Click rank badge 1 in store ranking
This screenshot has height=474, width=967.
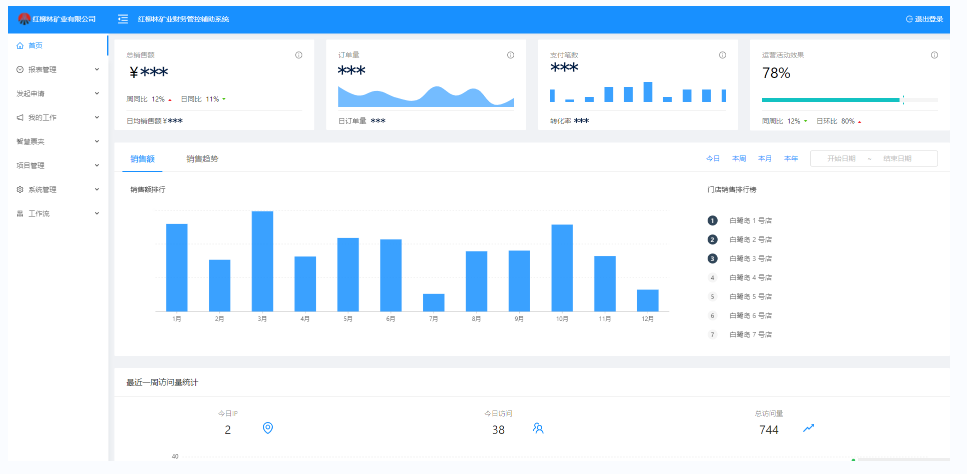tap(713, 221)
